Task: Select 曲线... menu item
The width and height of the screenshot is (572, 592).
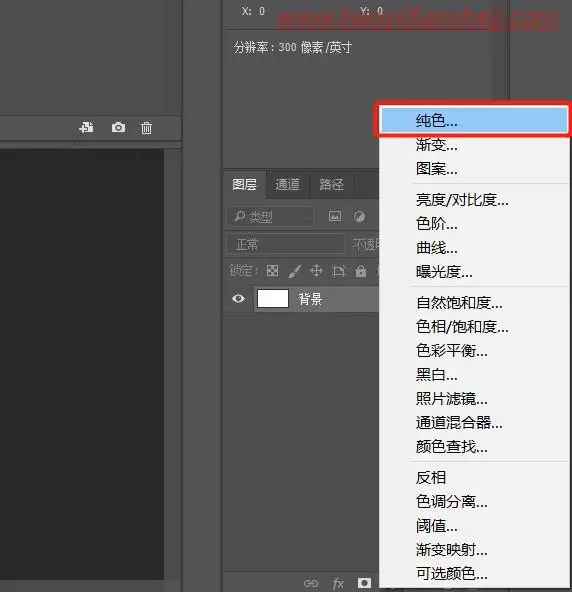Action: tap(474, 248)
